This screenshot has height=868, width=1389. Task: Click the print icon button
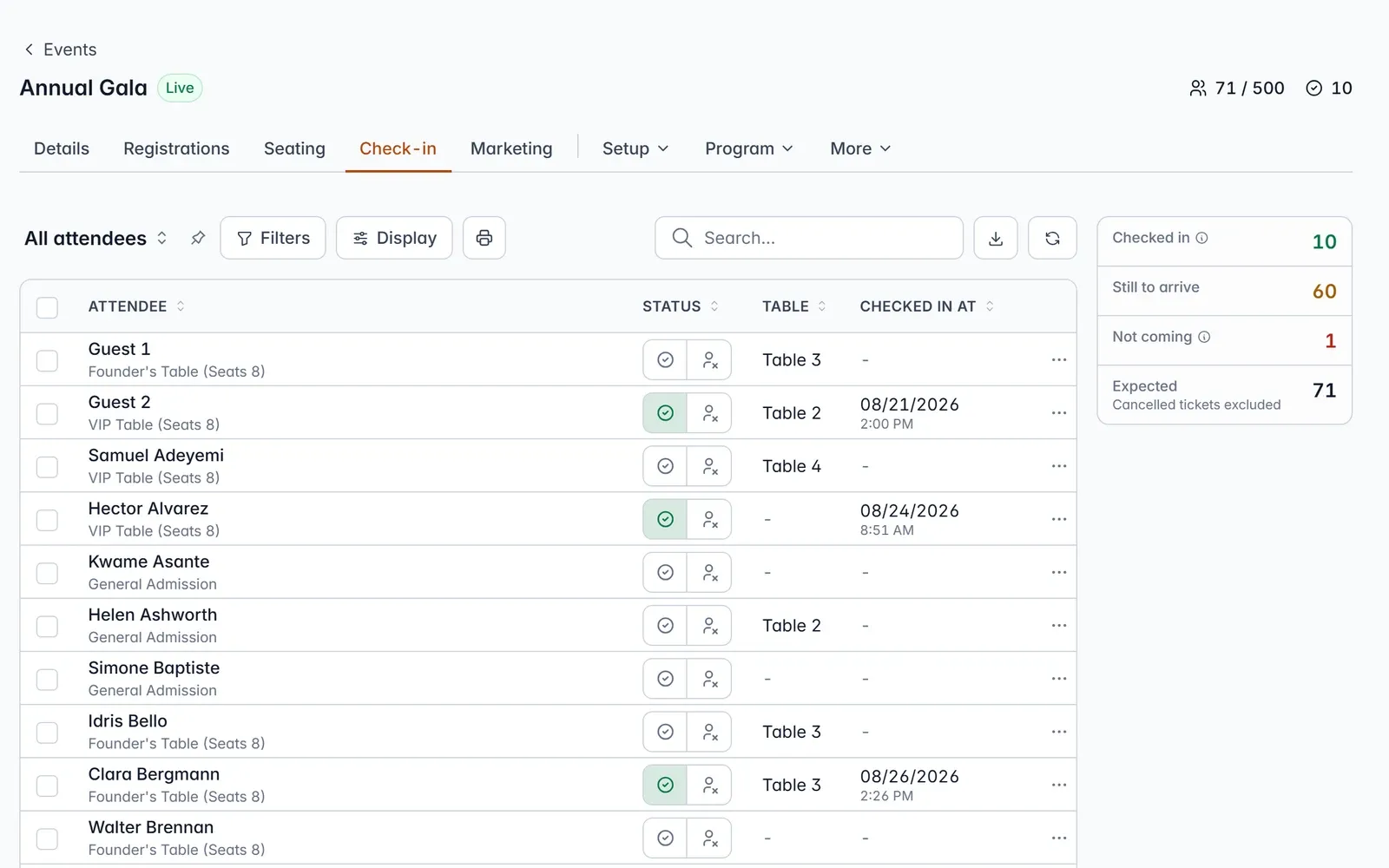click(x=484, y=238)
